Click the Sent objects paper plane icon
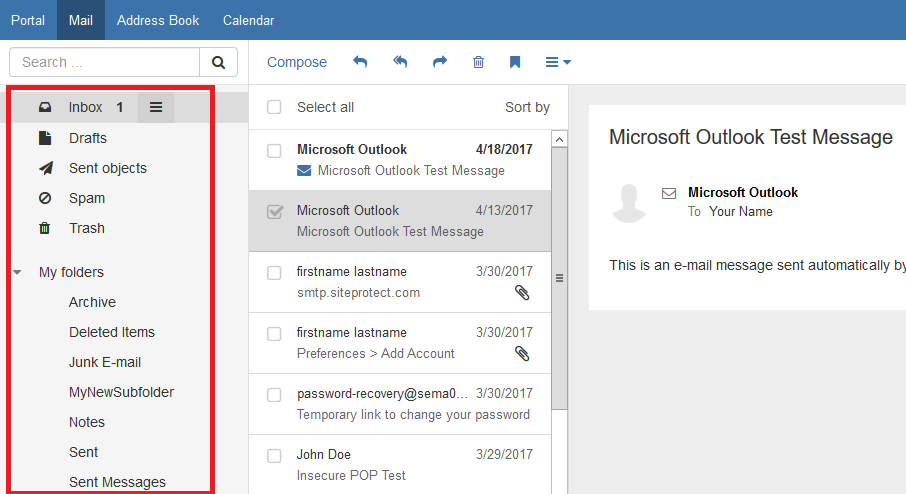Viewport: 906px width, 494px height. pyautogui.click(x=46, y=168)
